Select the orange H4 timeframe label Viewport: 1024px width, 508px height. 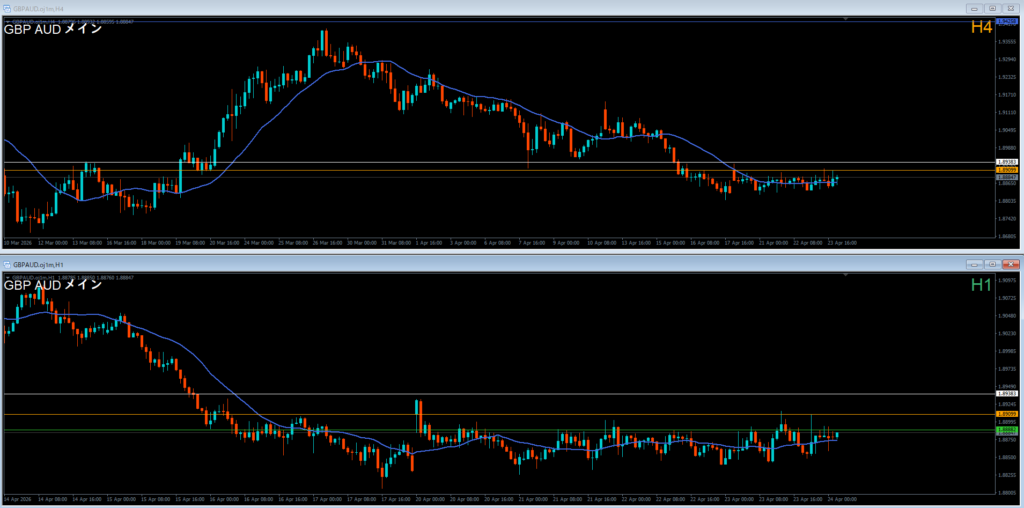click(980, 28)
